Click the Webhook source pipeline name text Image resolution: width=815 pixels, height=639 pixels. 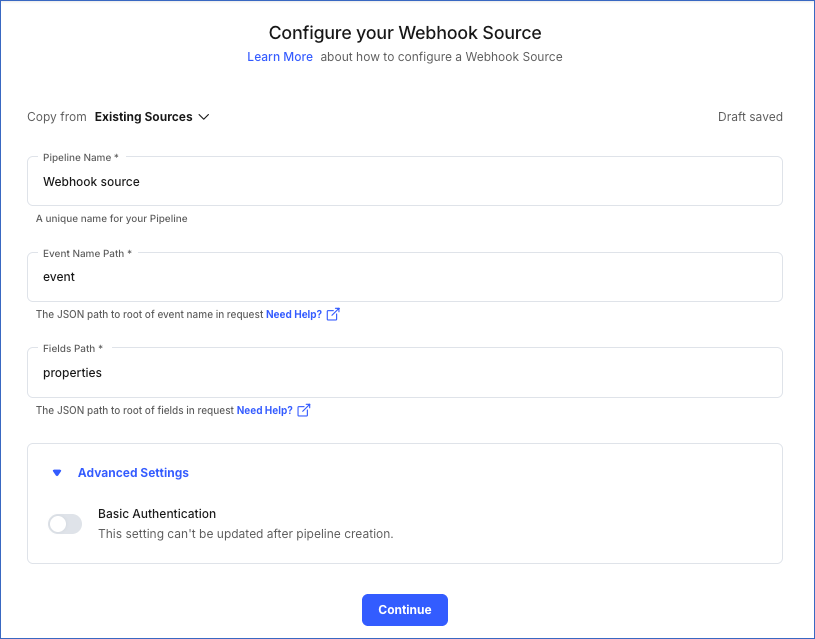pyautogui.click(x=91, y=181)
